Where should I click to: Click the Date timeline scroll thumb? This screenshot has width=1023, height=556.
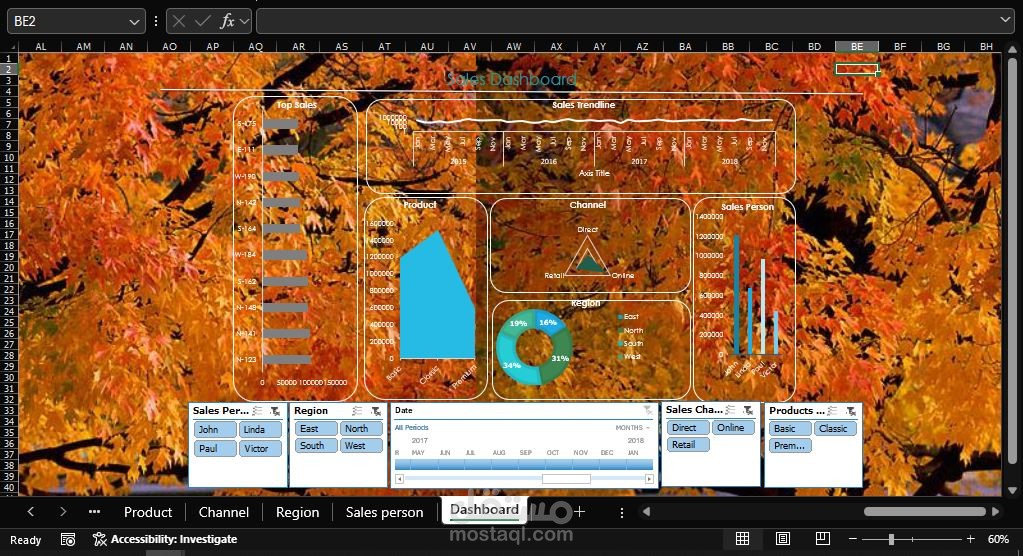pos(566,479)
